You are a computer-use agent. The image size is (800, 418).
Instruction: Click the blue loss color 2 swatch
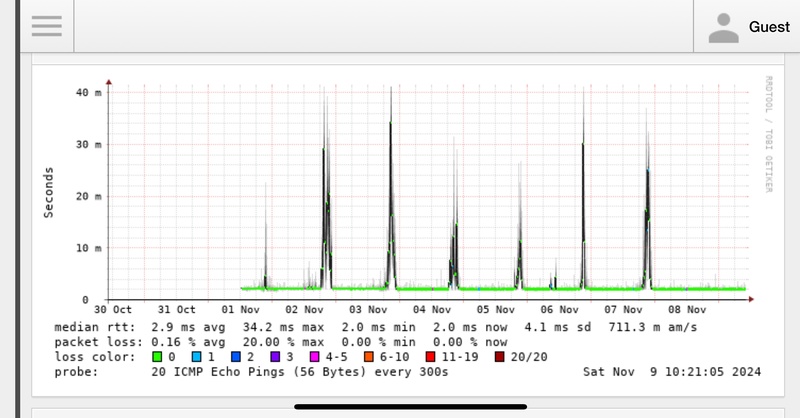pyautogui.click(x=236, y=357)
